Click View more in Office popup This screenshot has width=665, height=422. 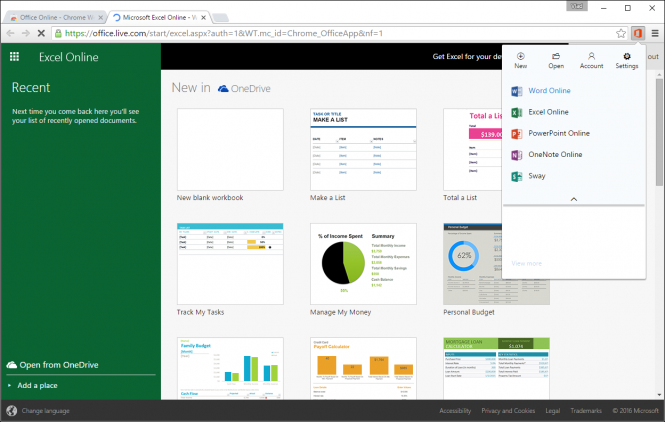tap(526, 263)
